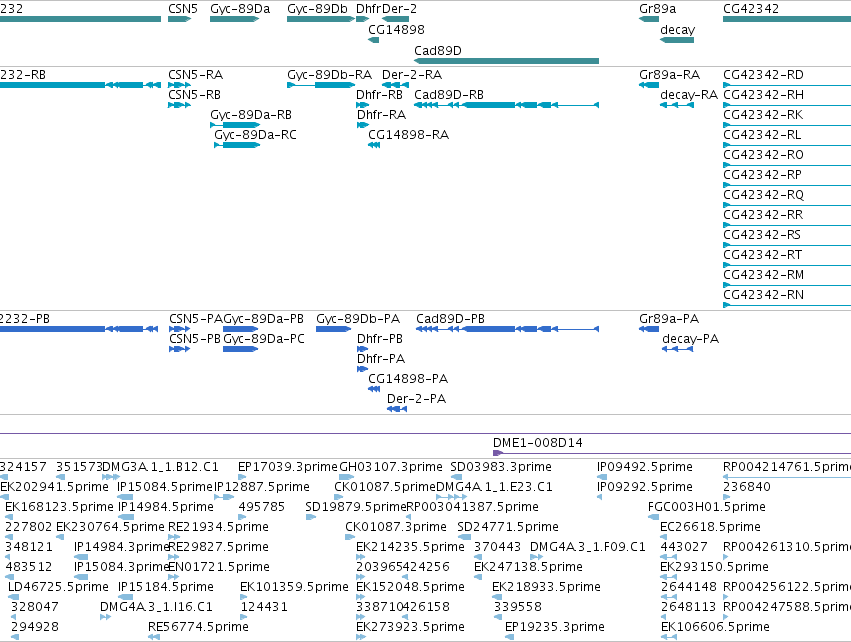Select the CSN5-PA protein label
The image size is (851, 642).
tap(196, 319)
